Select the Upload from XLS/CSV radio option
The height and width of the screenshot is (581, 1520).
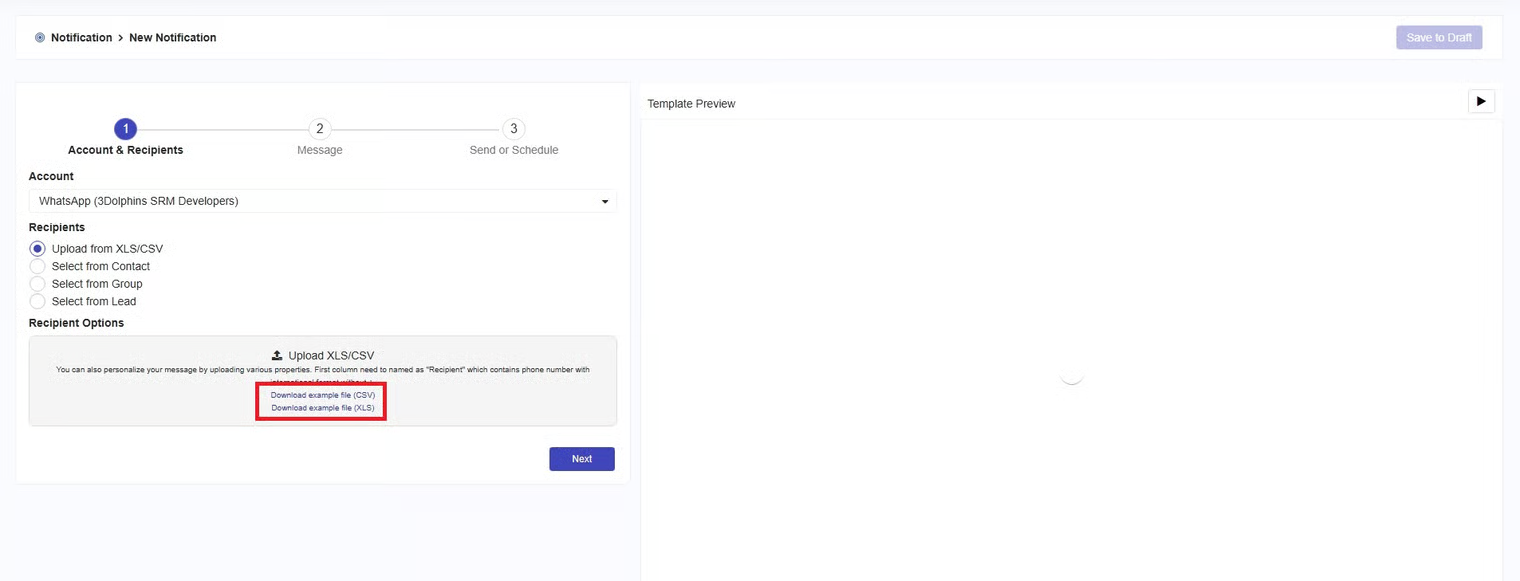pos(38,249)
